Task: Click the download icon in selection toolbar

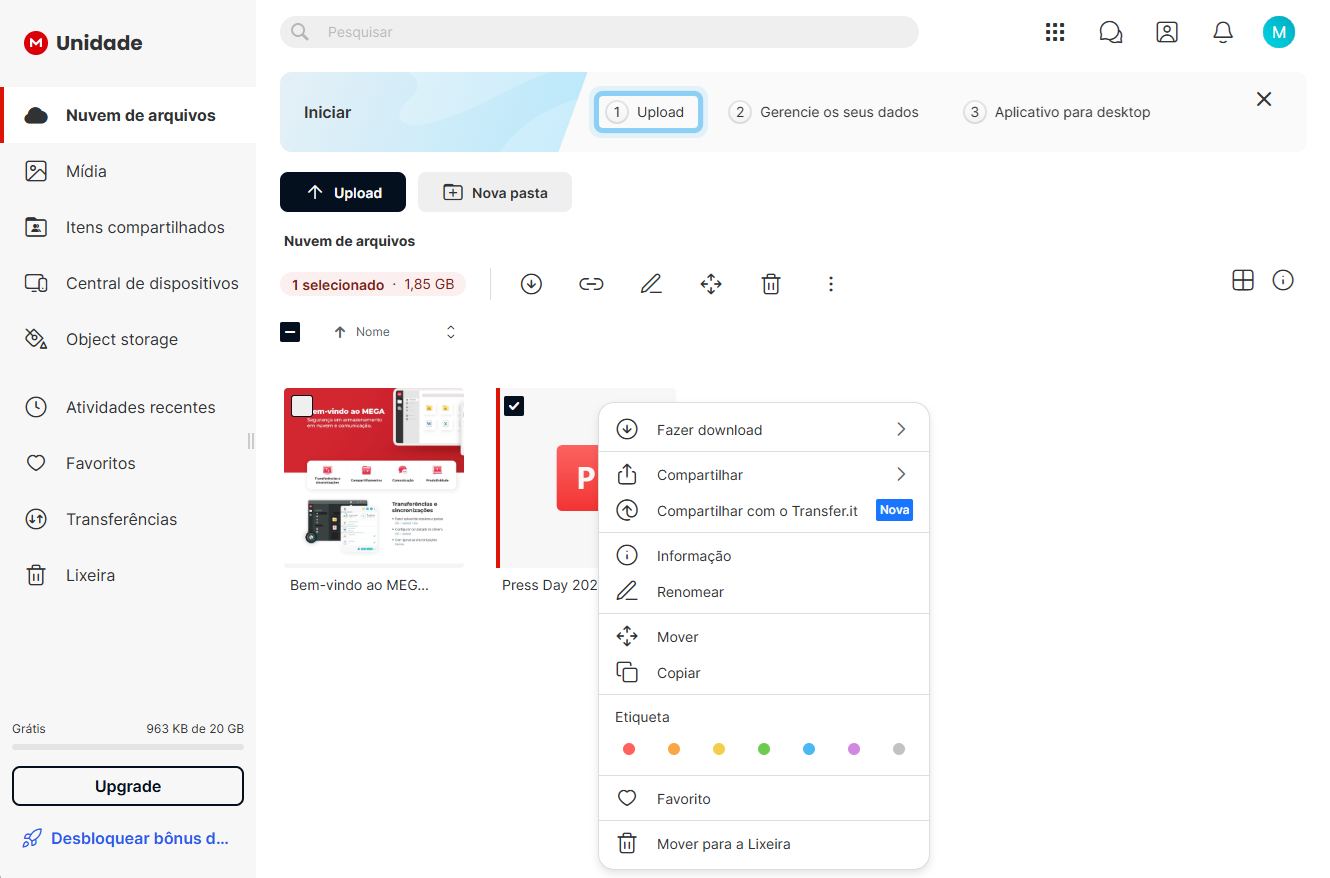Action: pos(531,284)
